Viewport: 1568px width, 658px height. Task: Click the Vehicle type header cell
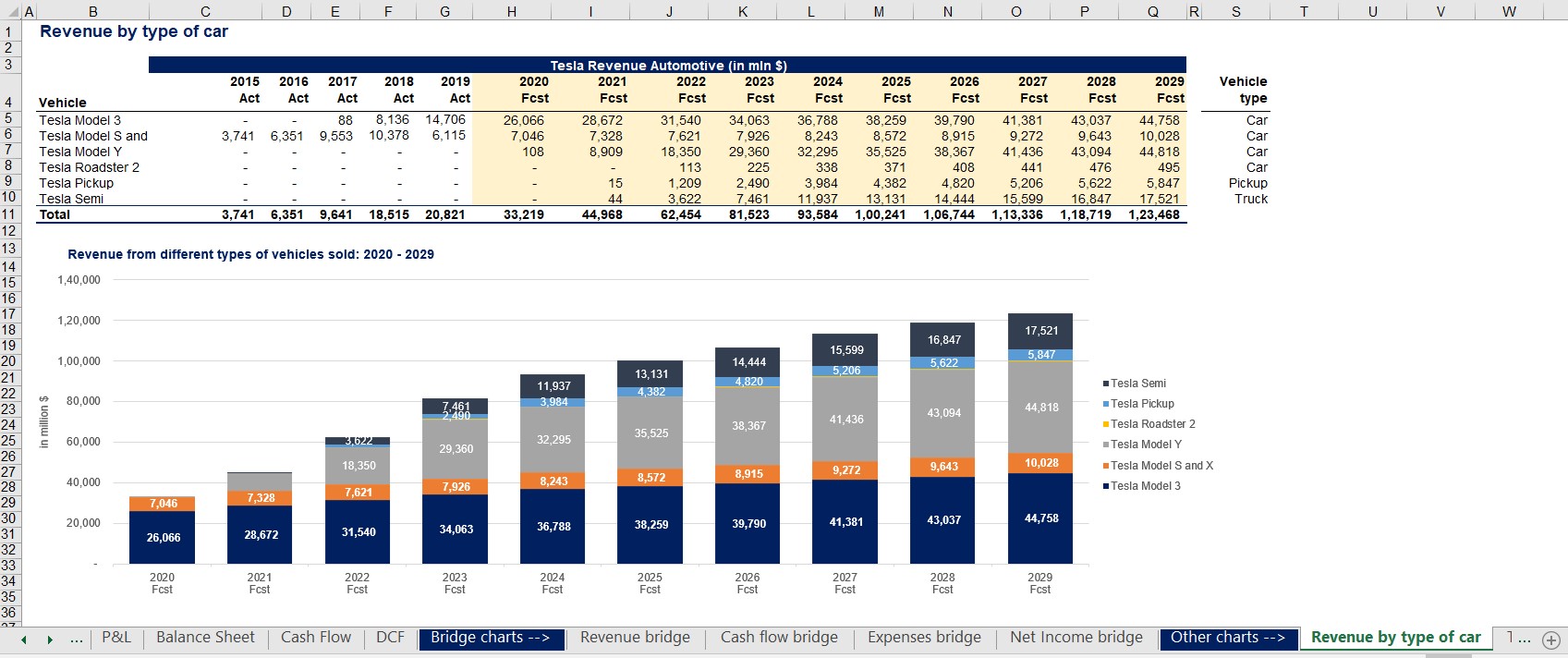[x=1244, y=90]
